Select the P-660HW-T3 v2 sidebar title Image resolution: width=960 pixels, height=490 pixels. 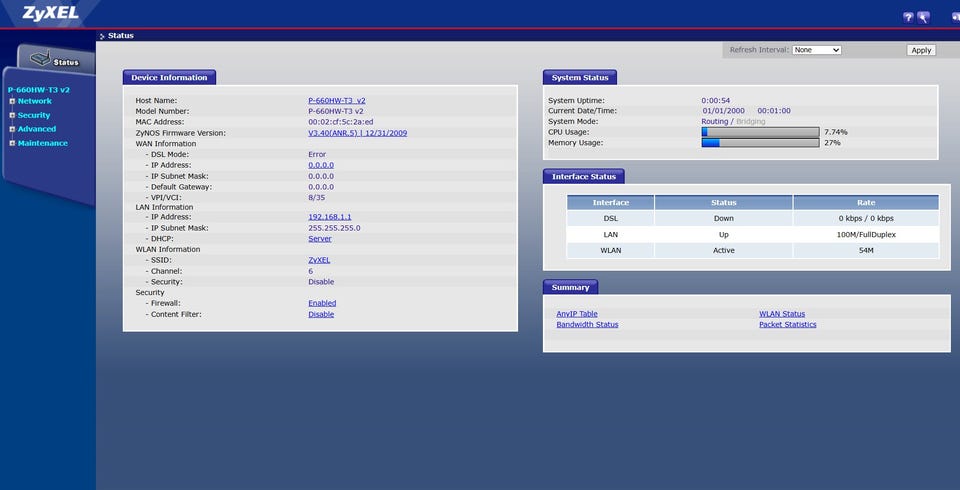39,90
